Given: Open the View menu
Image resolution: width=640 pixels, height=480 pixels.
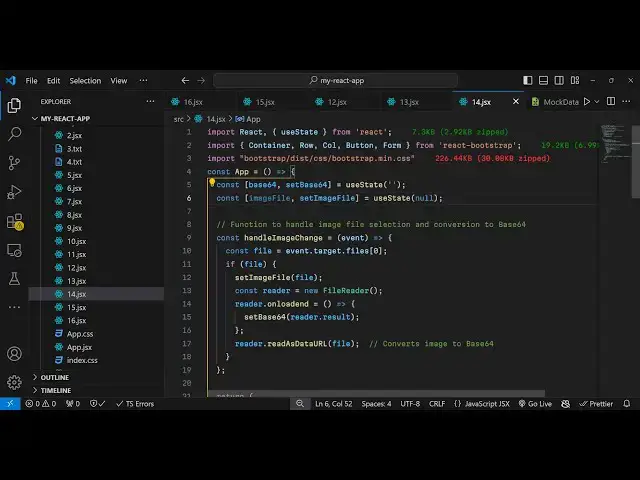Looking at the screenshot, I should coord(119,81).
